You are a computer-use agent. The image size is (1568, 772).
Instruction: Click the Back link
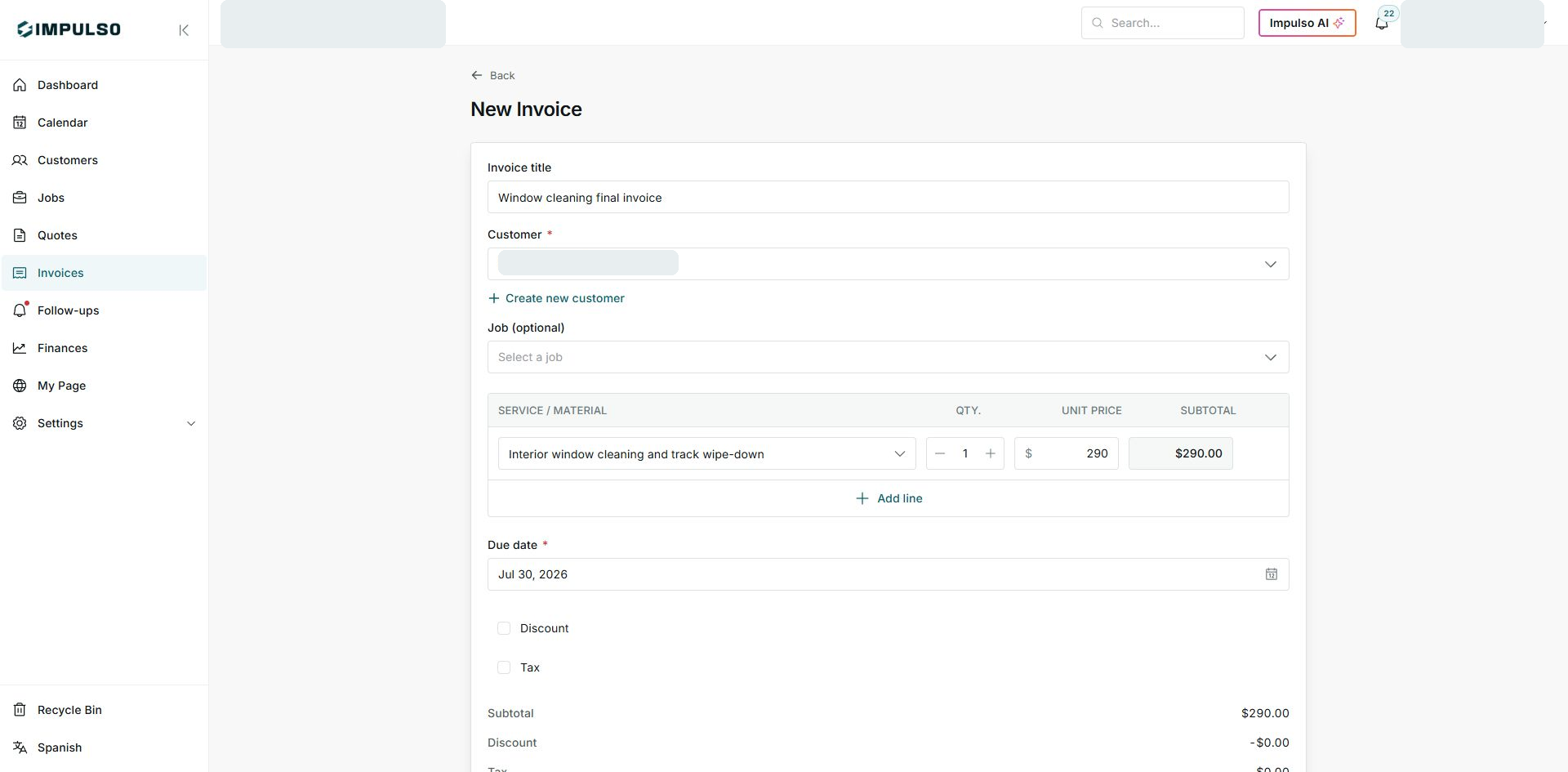pyautogui.click(x=493, y=75)
